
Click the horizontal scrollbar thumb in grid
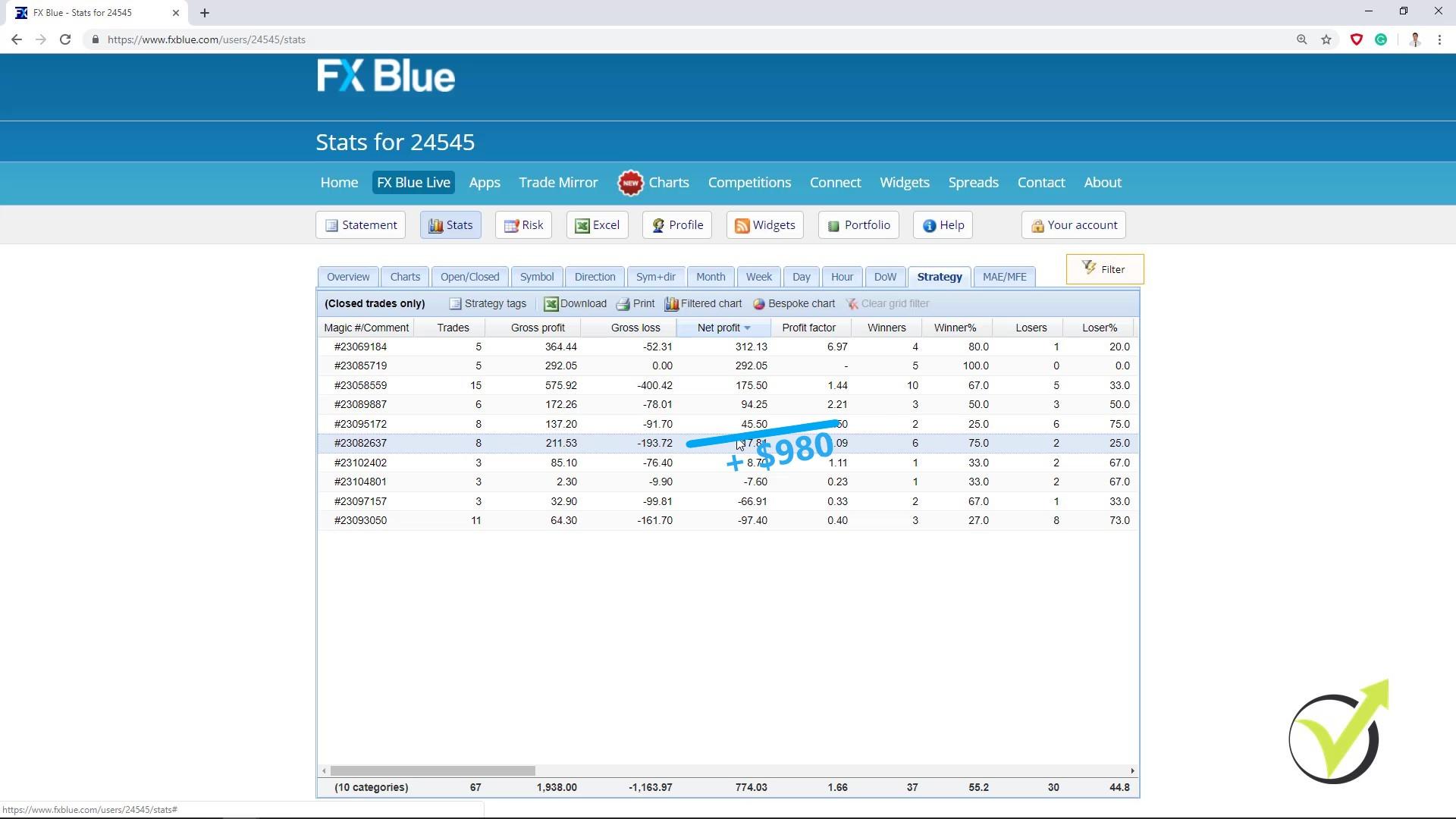pos(433,770)
